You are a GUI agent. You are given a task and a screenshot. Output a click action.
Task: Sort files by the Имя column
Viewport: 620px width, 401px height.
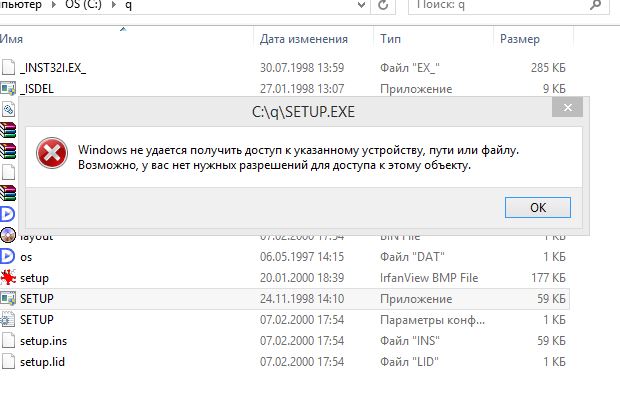pyautogui.click(x=11, y=39)
